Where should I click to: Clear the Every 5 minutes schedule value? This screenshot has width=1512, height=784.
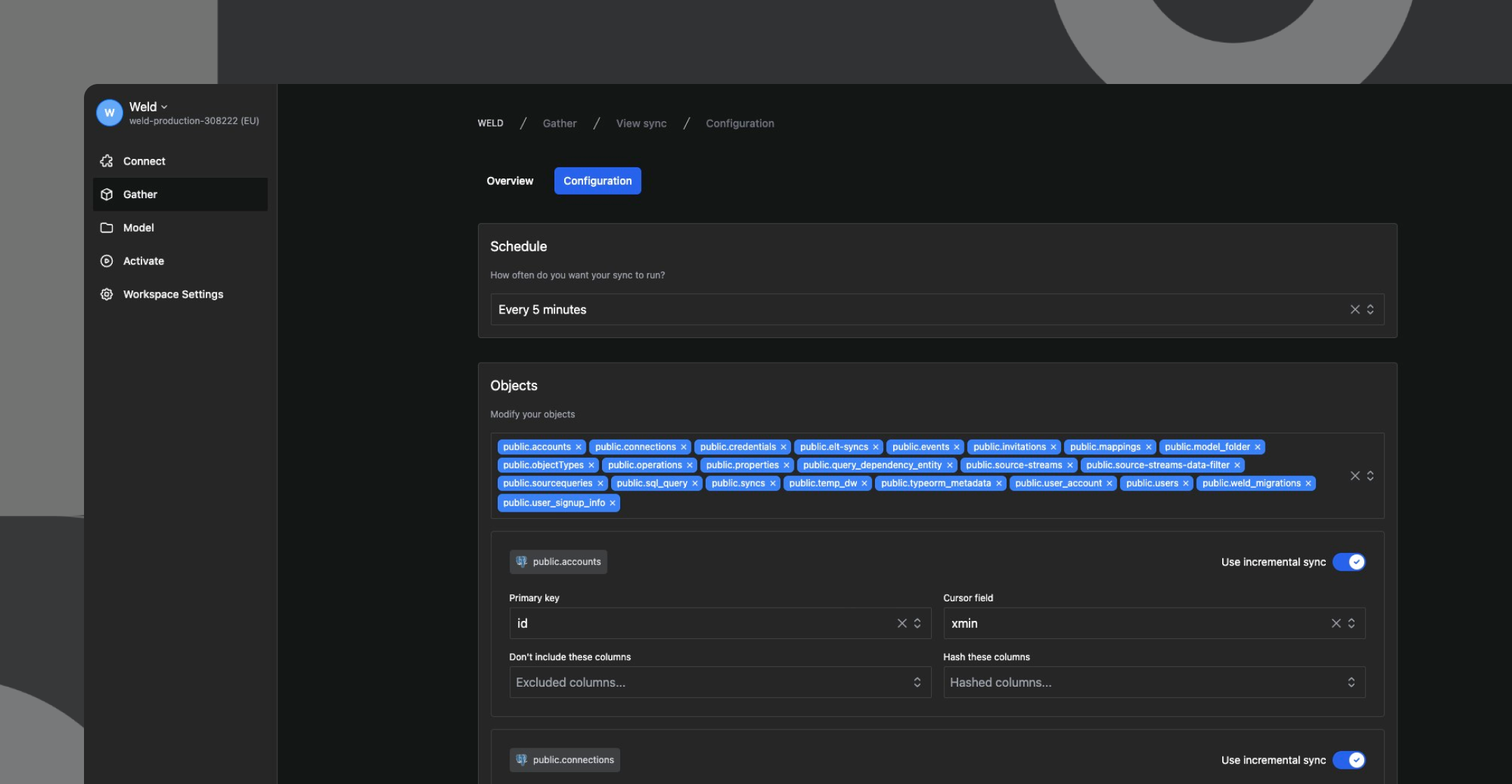(x=1354, y=309)
